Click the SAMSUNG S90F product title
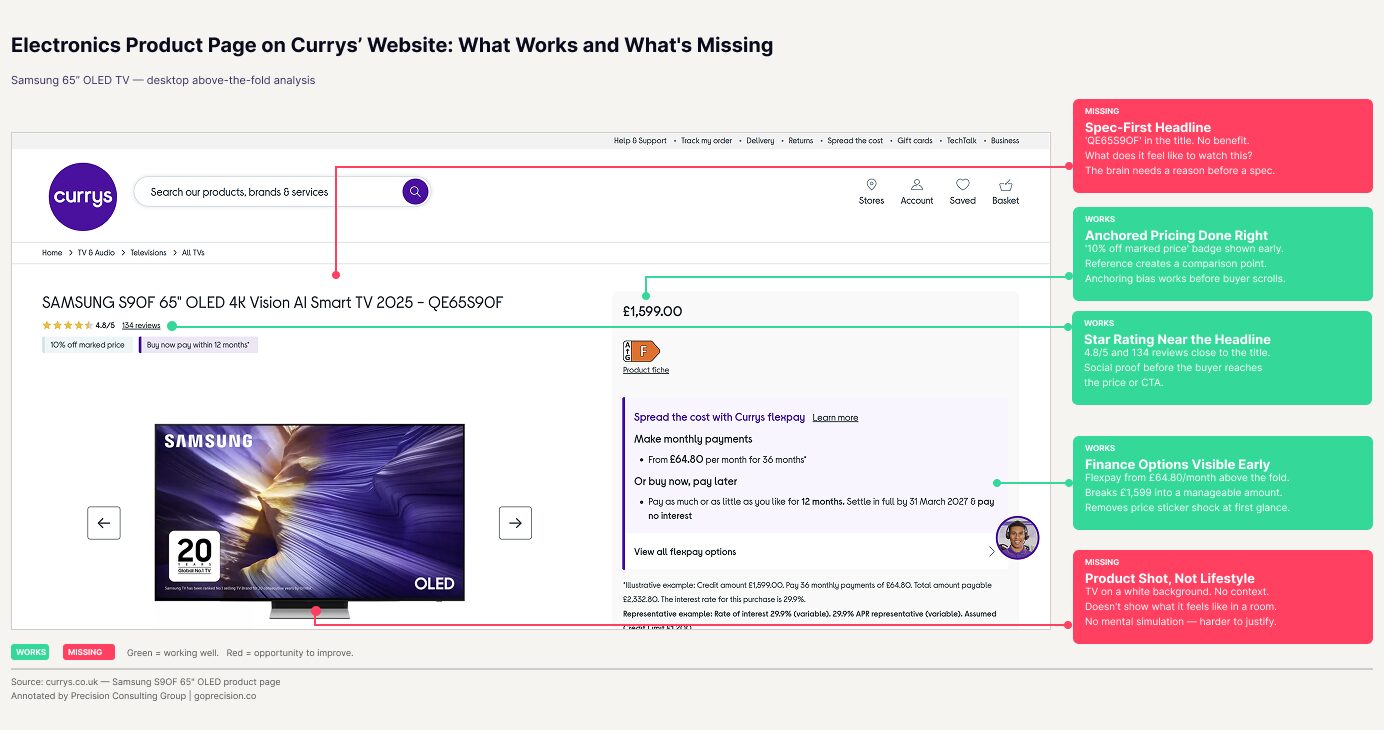 pos(272,302)
